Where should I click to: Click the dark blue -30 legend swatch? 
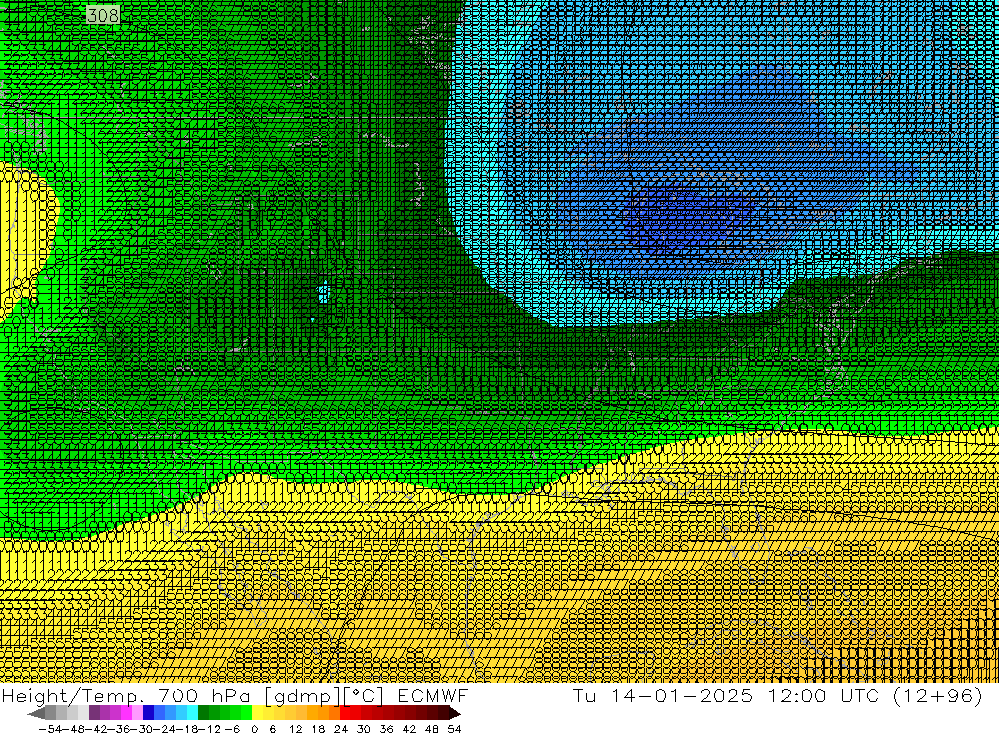(149, 713)
